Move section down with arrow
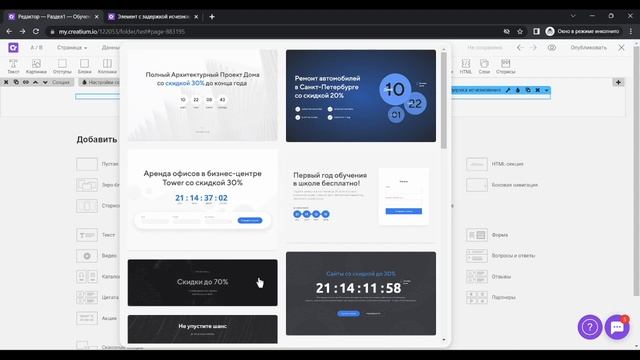Viewport: 640px width, 360px height. point(45,82)
